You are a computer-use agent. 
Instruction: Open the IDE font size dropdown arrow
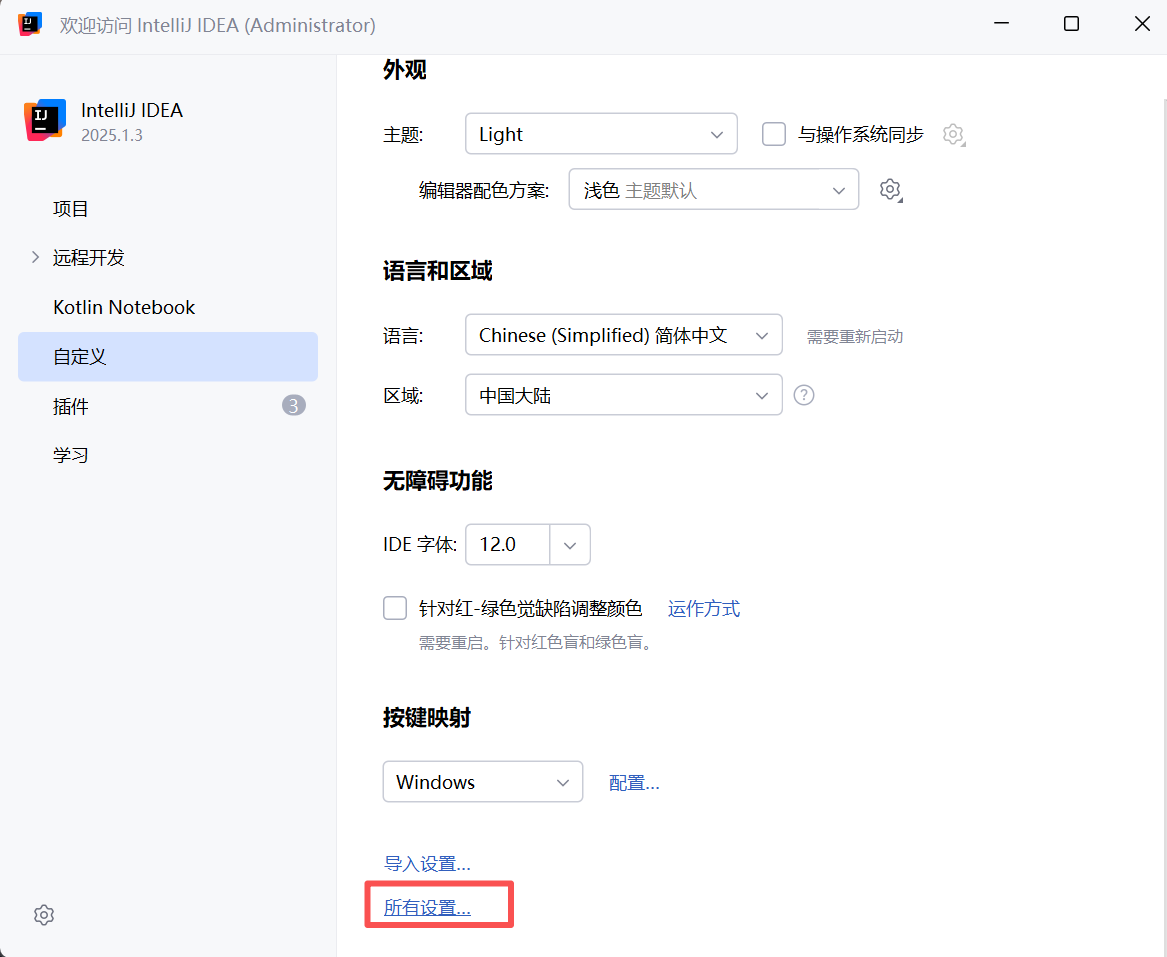point(570,545)
